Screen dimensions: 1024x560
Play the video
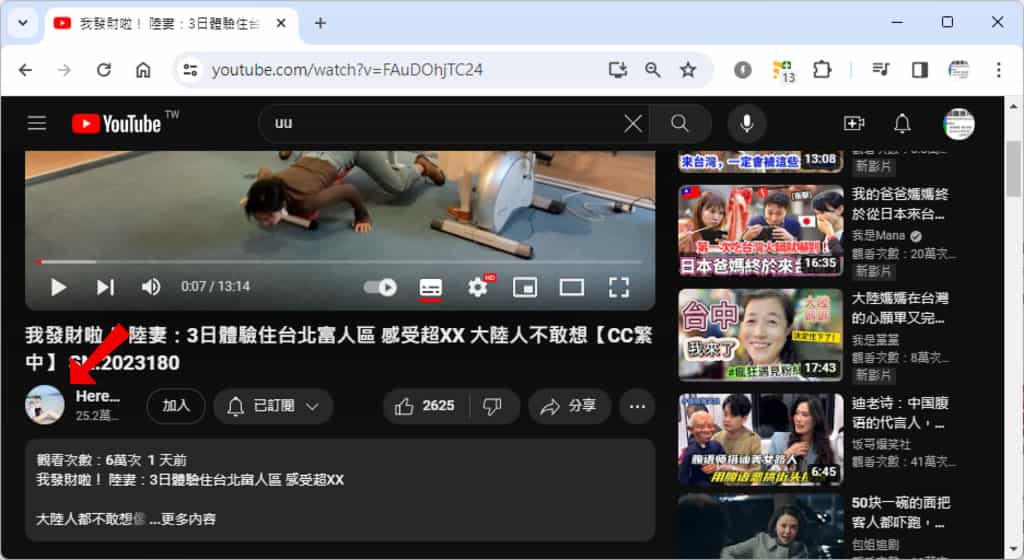pos(58,287)
